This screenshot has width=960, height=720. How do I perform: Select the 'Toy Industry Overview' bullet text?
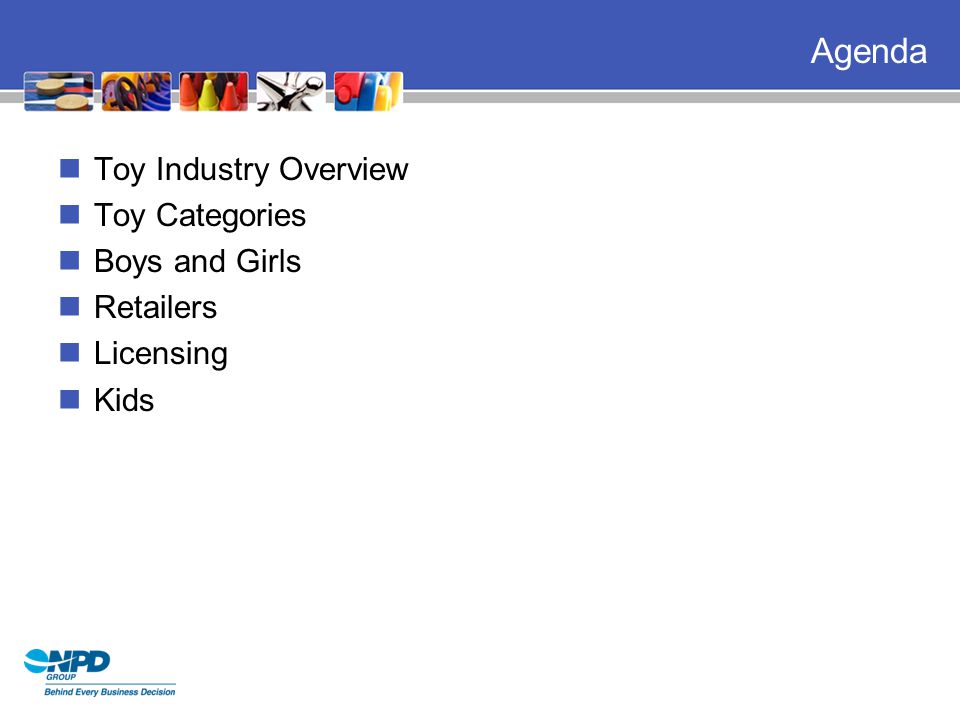point(251,170)
